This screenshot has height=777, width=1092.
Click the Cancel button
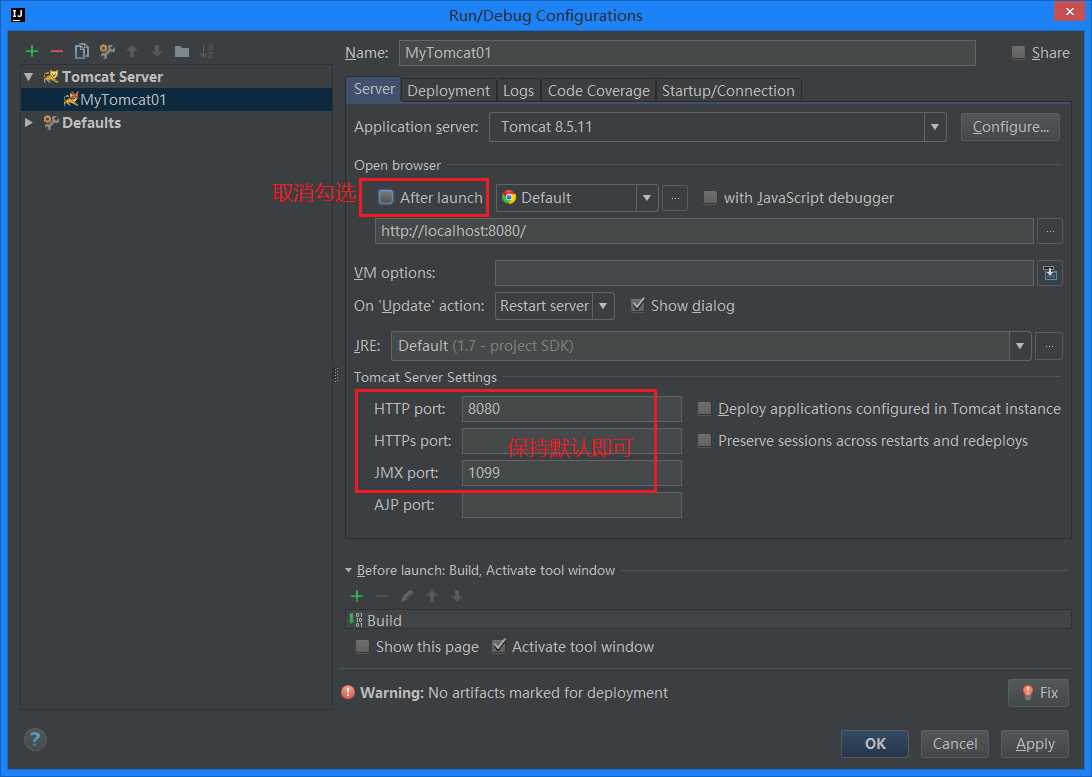coord(955,744)
